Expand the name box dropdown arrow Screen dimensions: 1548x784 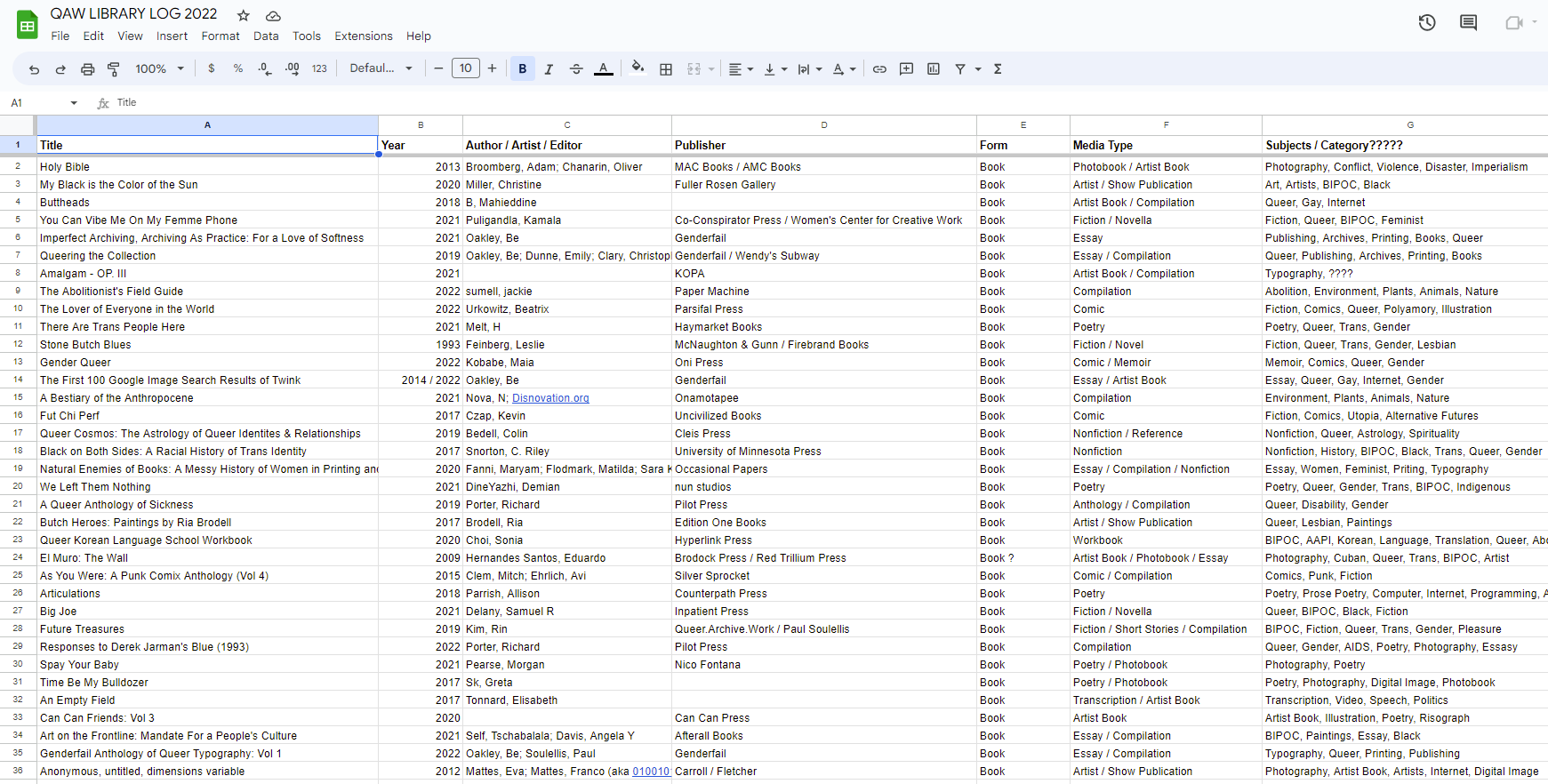pos(74,103)
